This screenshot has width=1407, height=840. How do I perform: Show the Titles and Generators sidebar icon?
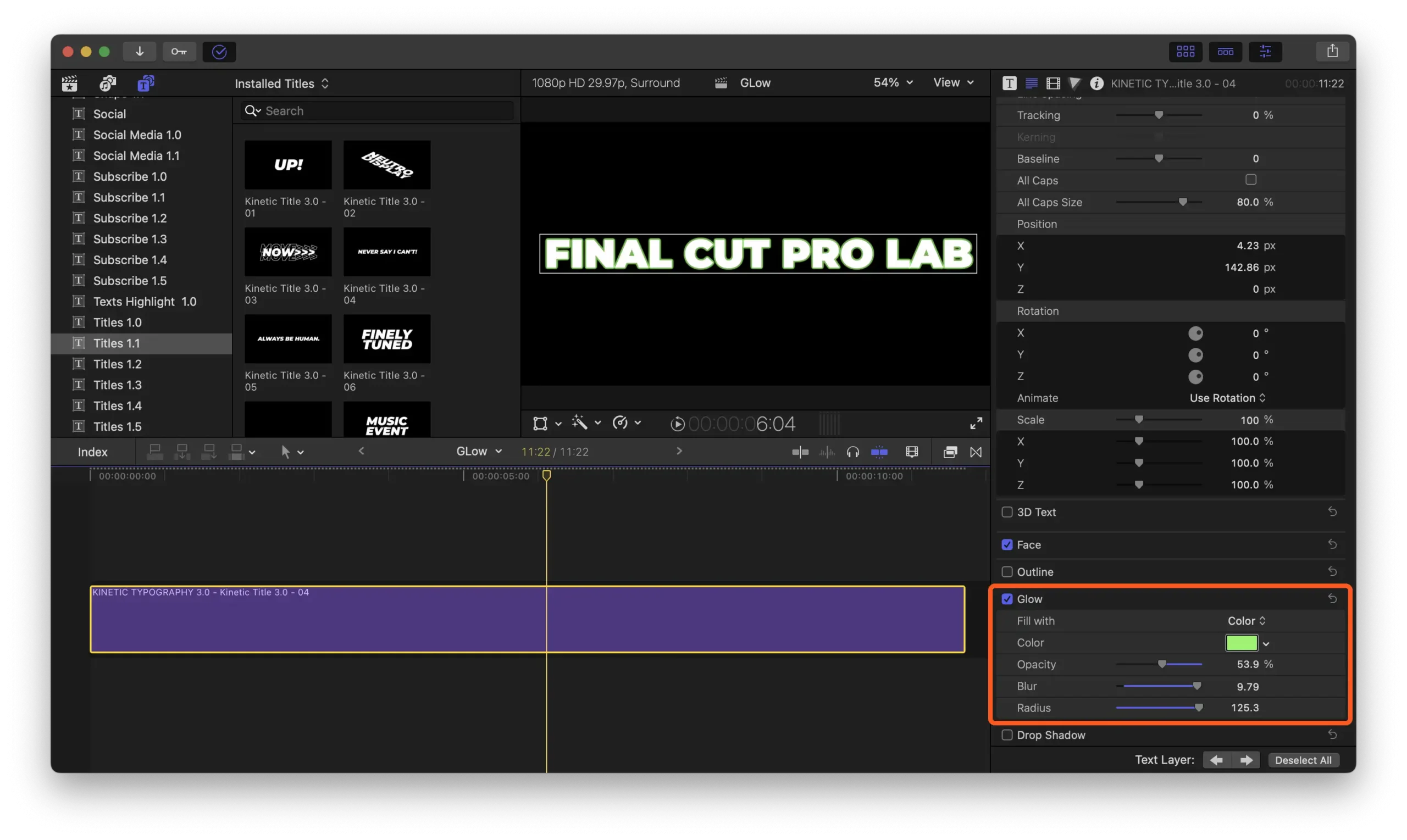[146, 83]
